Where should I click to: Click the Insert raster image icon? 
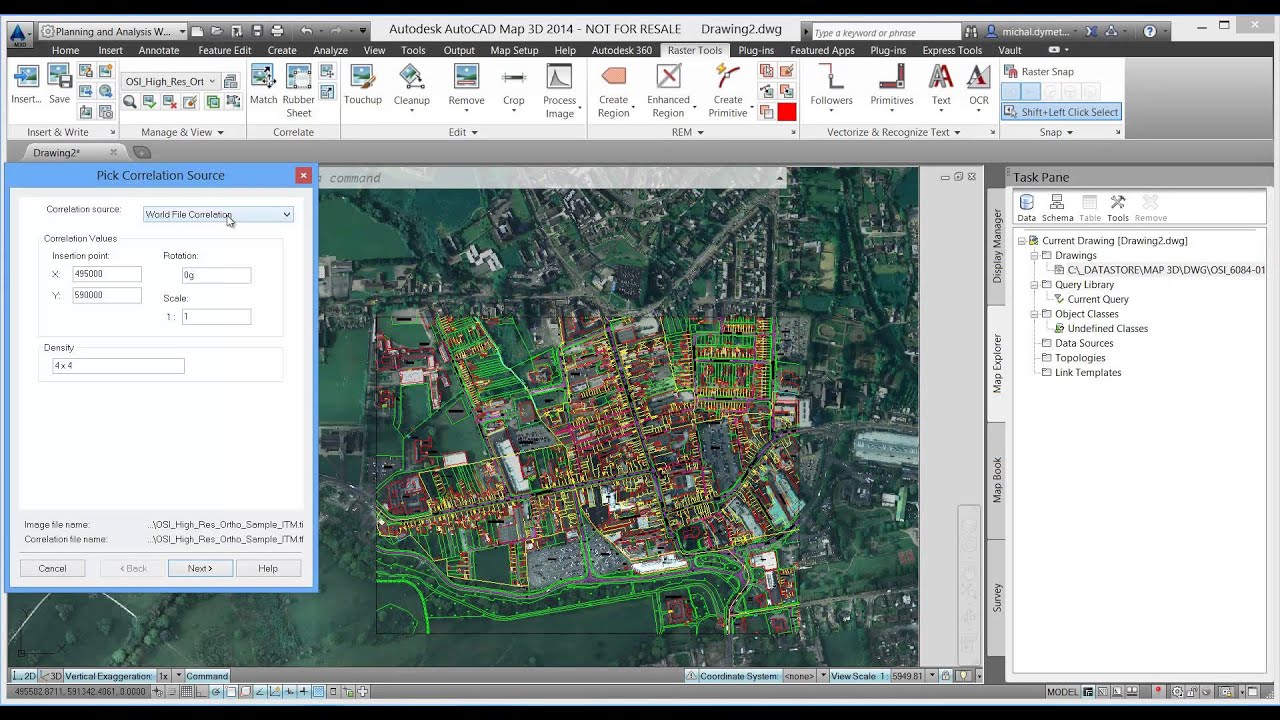tap(26, 77)
